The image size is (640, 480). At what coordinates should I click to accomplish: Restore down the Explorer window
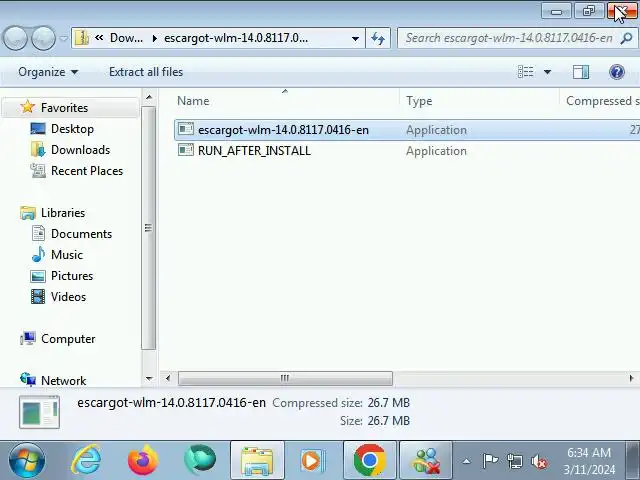(x=589, y=11)
